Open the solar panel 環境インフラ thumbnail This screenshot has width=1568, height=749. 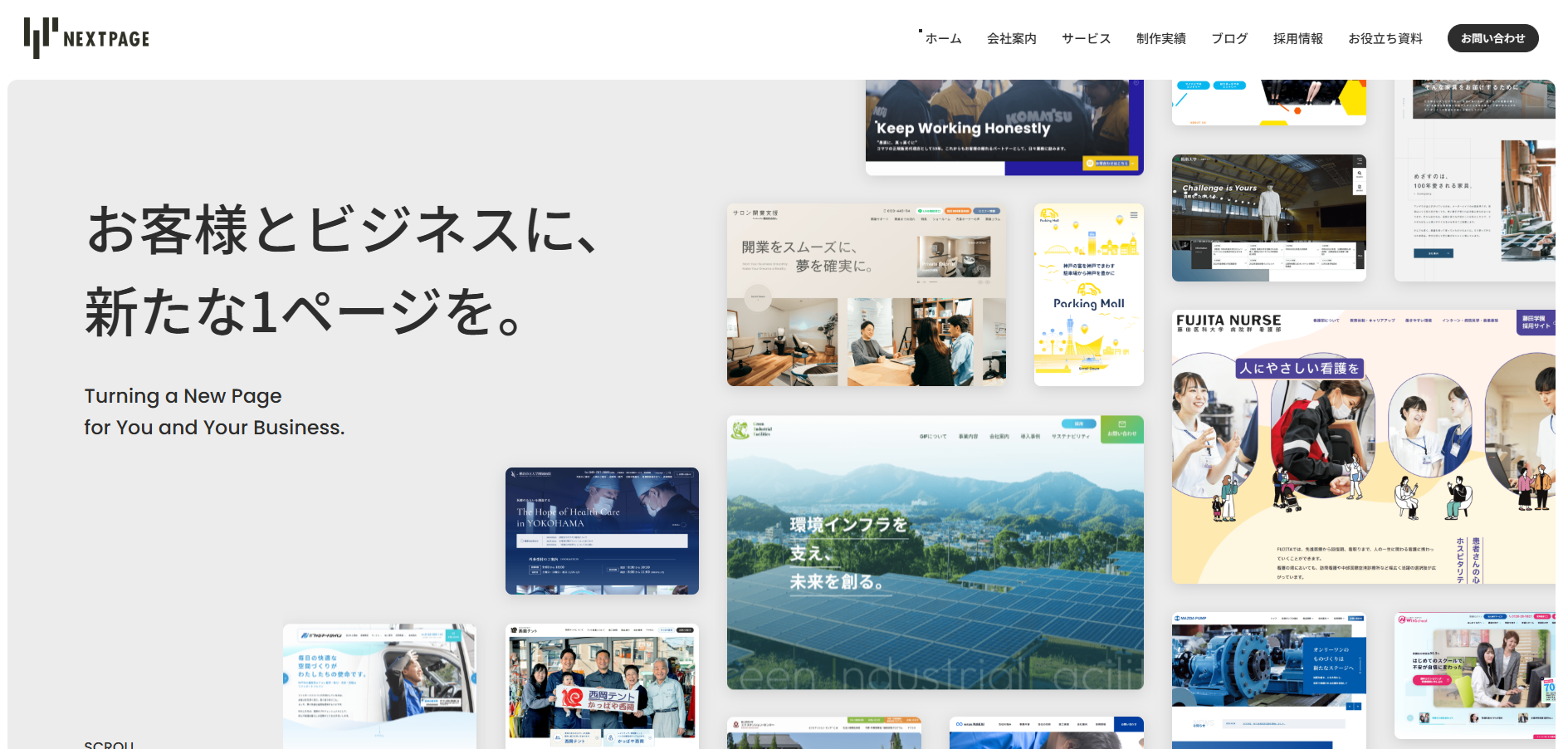point(935,552)
